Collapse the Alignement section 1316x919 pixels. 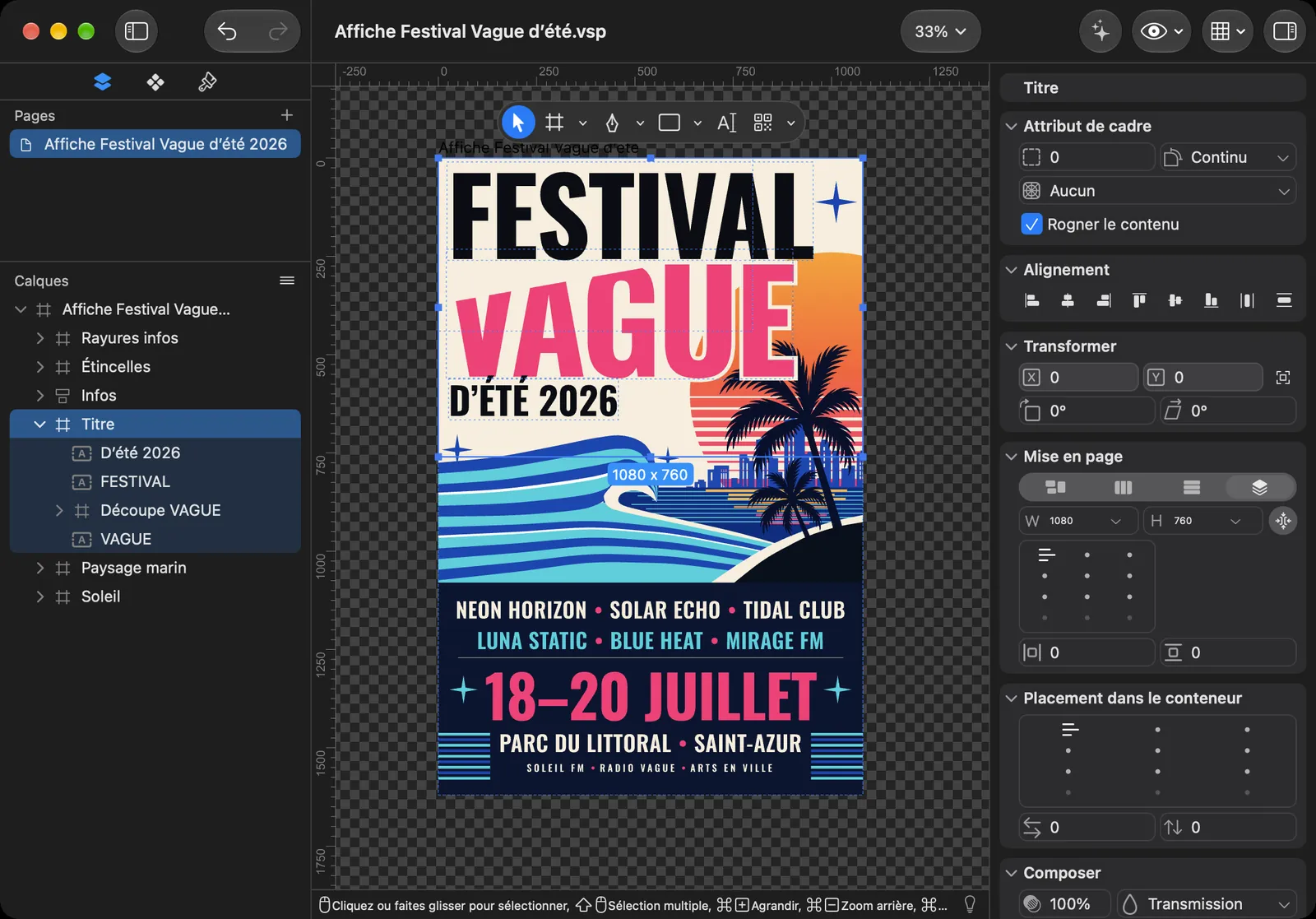[1012, 270]
